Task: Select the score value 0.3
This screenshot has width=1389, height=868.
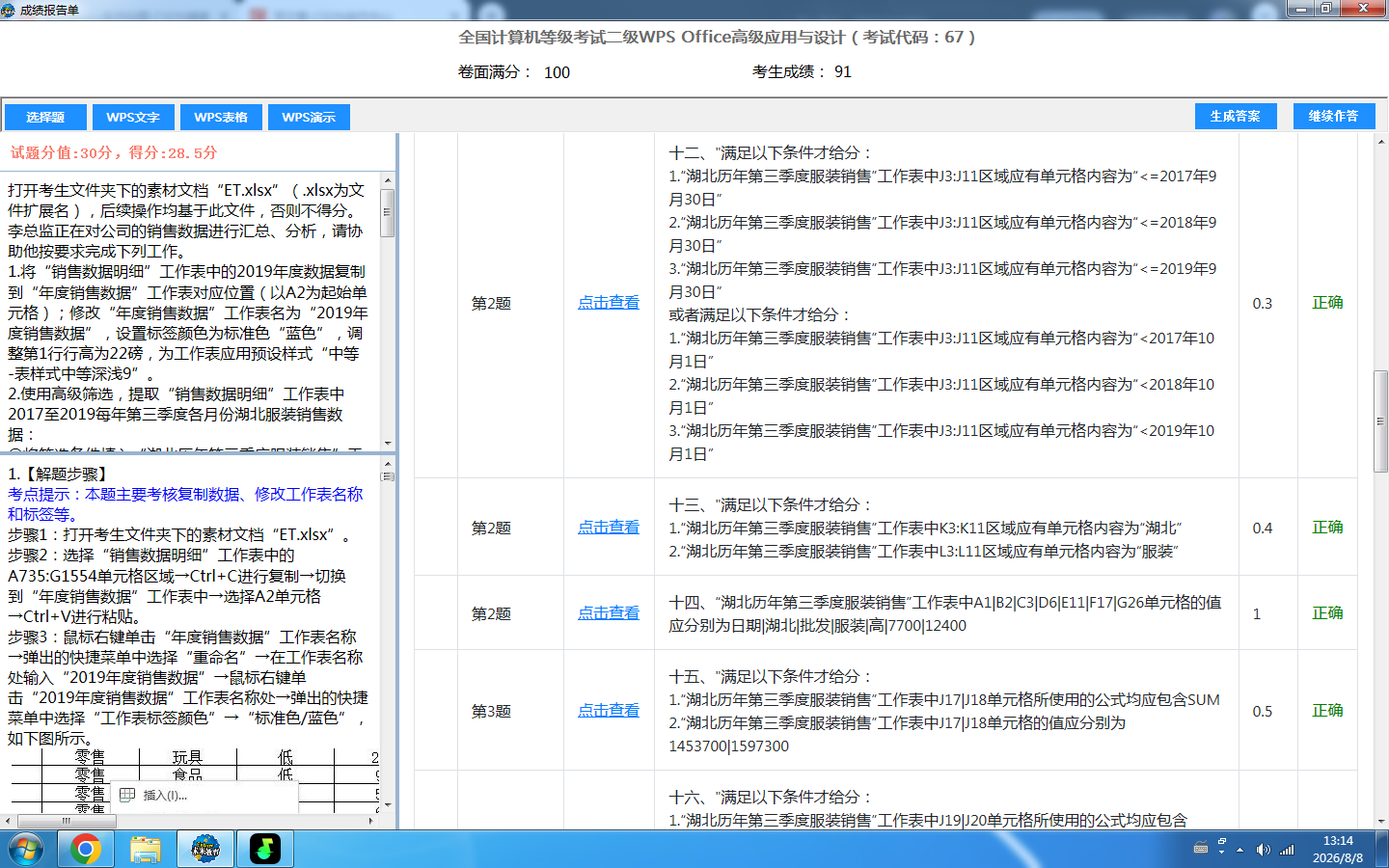Action: coord(1262,304)
